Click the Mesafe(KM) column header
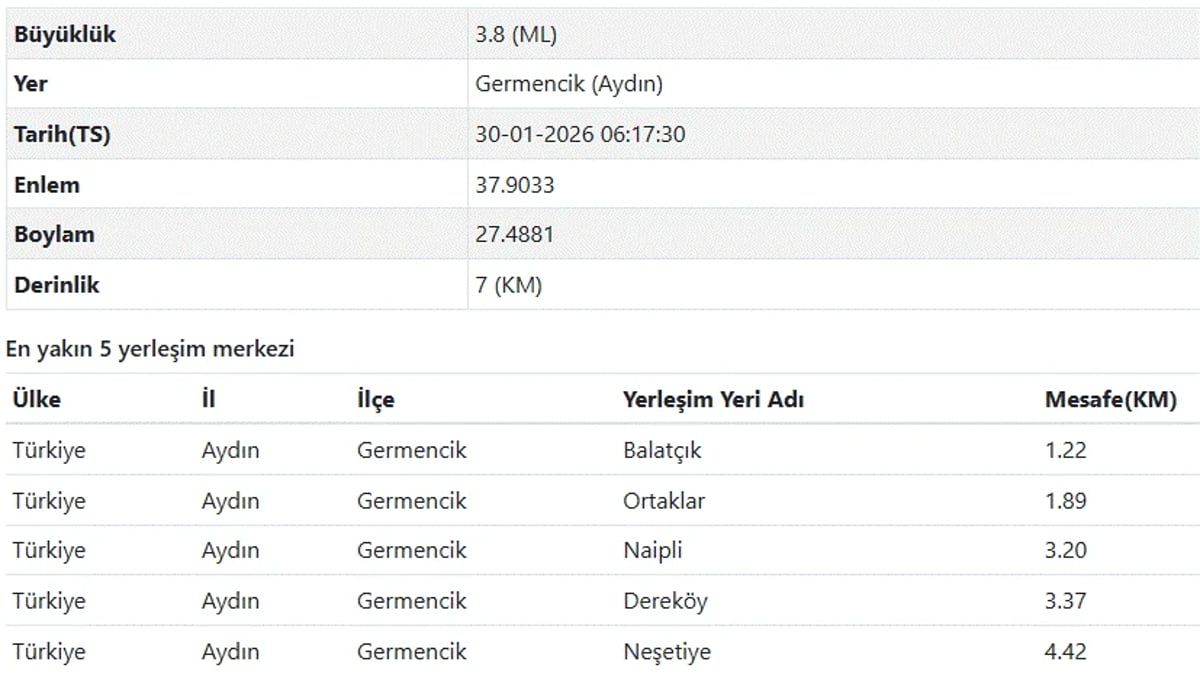The width and height of the screenshot is (1200, 697). [x=1110, y=400]
